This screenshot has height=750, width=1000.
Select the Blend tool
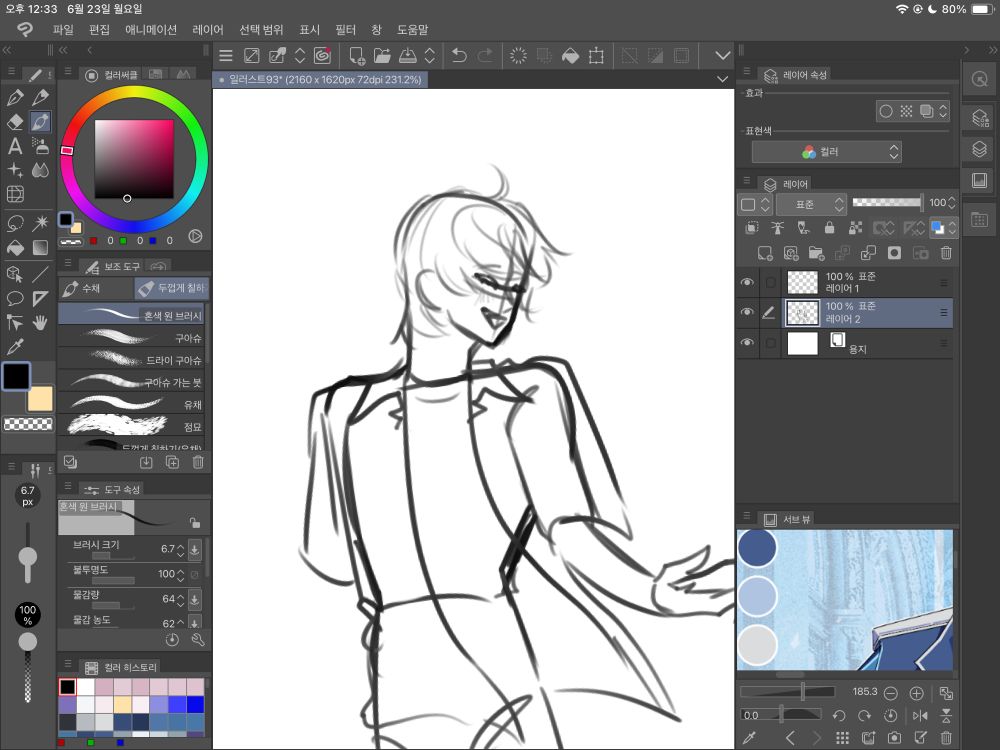tap(40, 170)
